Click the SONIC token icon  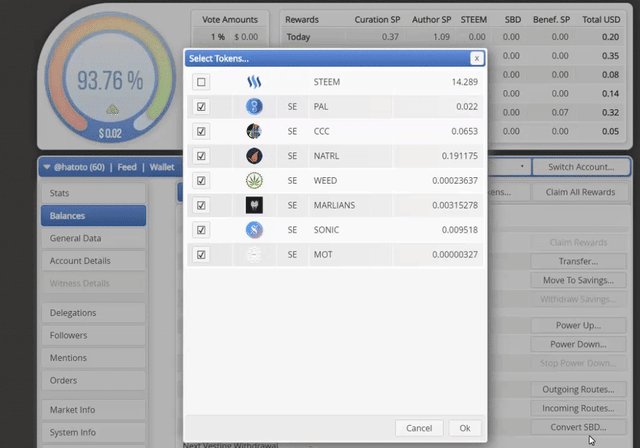point(254,230)
